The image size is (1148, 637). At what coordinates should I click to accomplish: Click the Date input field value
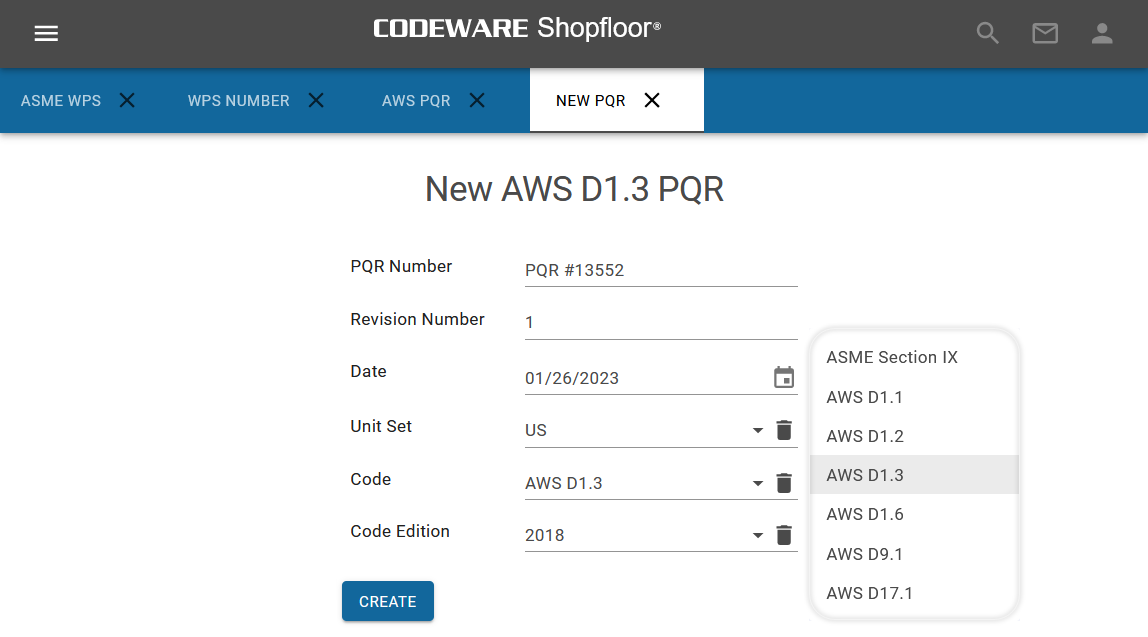coord(572,378)
